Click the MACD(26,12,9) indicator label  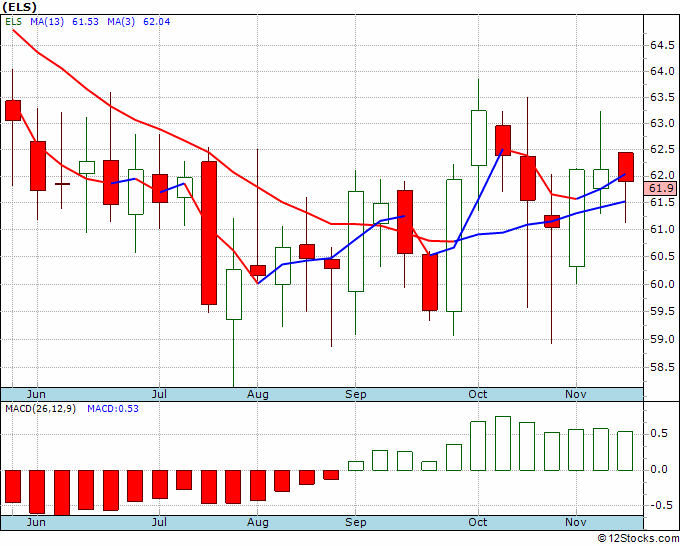point(40,409)
